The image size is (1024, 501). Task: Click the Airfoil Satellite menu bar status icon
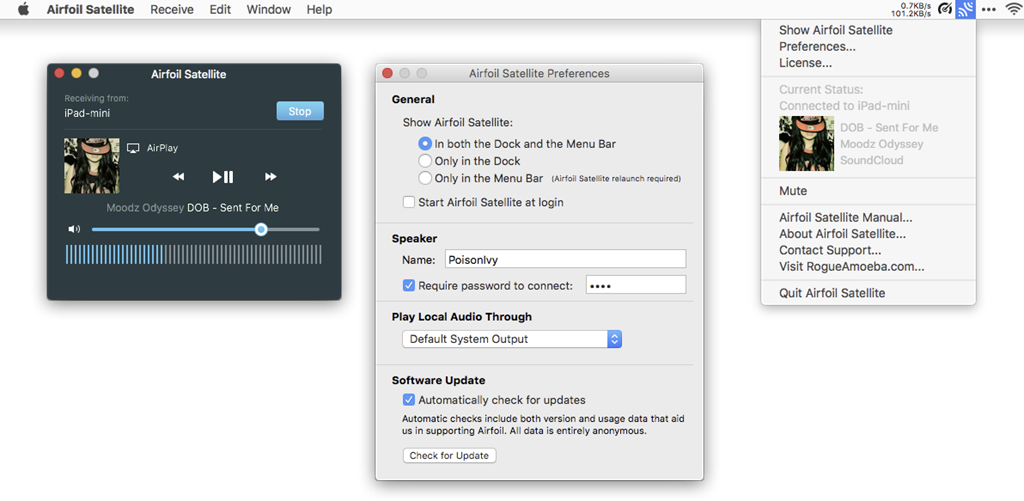pyautogui.click(x=965, y=9)
